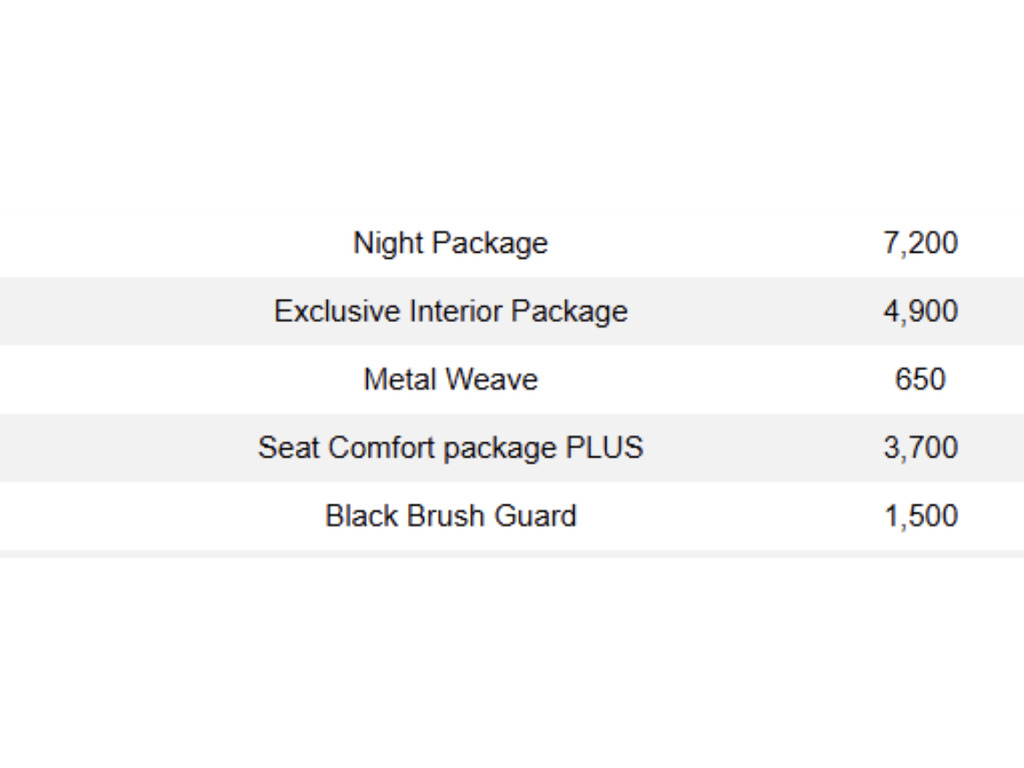Select the 3,700 price value
This screenshot has height=768, width=1024.
[920, 447]
